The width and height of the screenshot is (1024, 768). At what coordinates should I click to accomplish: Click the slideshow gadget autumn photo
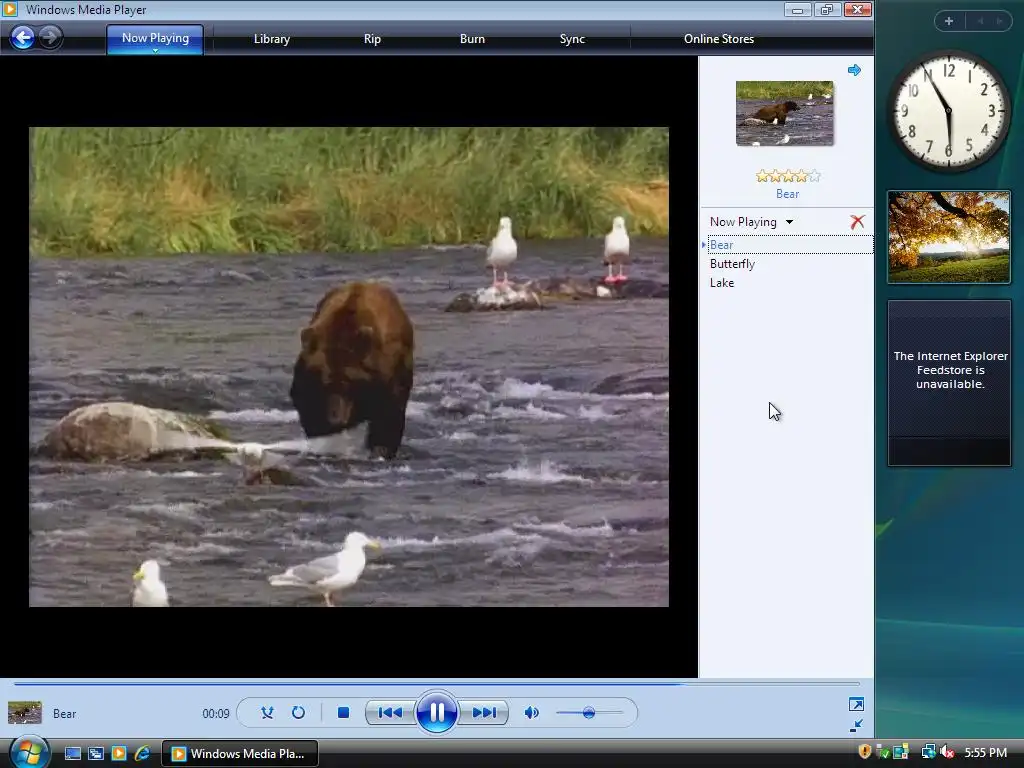[x=949, y=237]
